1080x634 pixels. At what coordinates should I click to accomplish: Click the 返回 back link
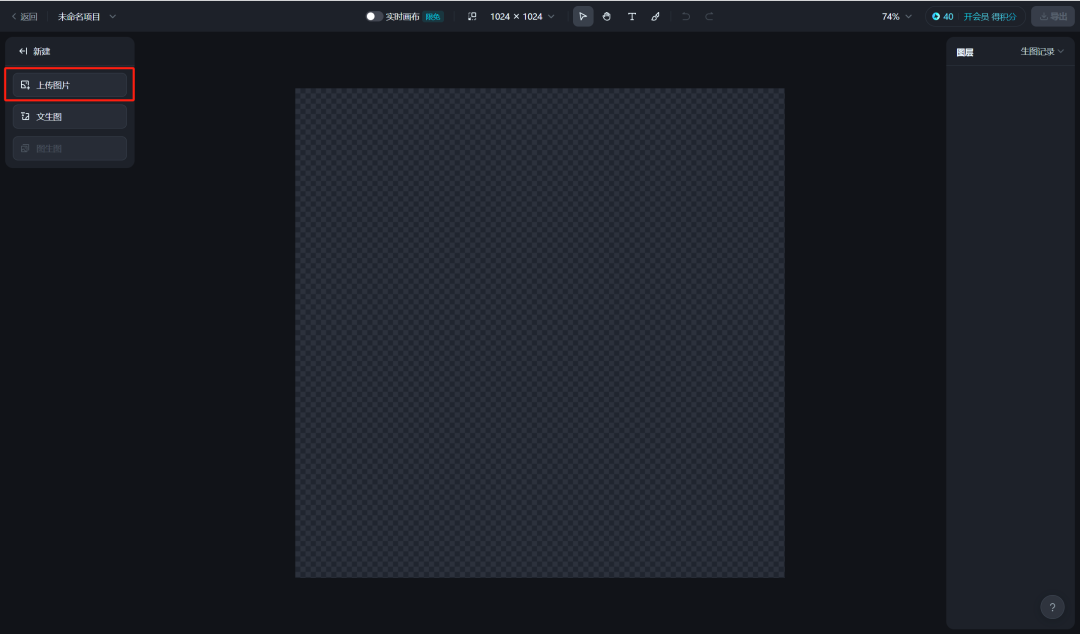[x=24, y=17]
